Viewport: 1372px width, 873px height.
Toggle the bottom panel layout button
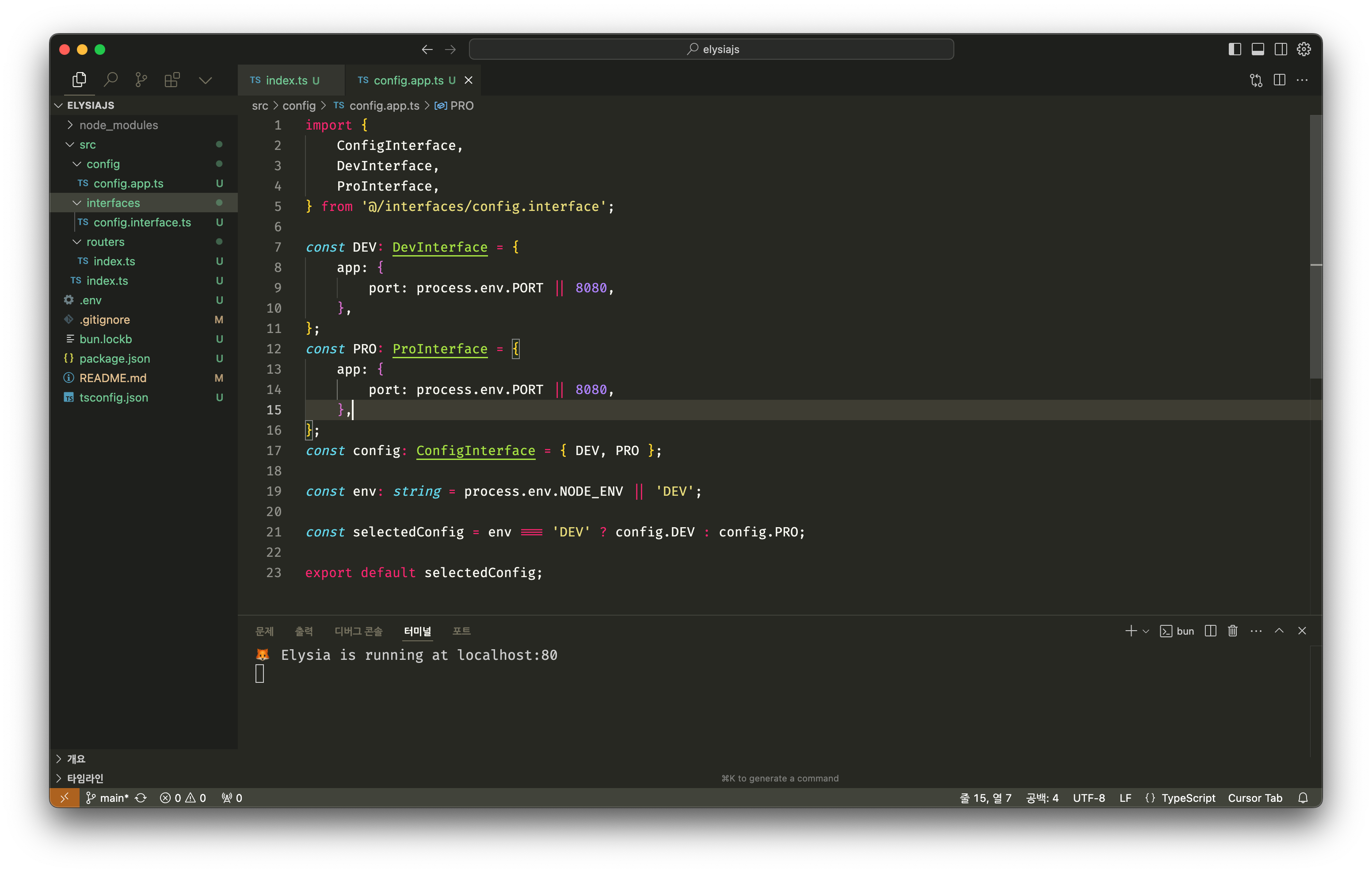pyautogui.click(x=1258, y=49)
